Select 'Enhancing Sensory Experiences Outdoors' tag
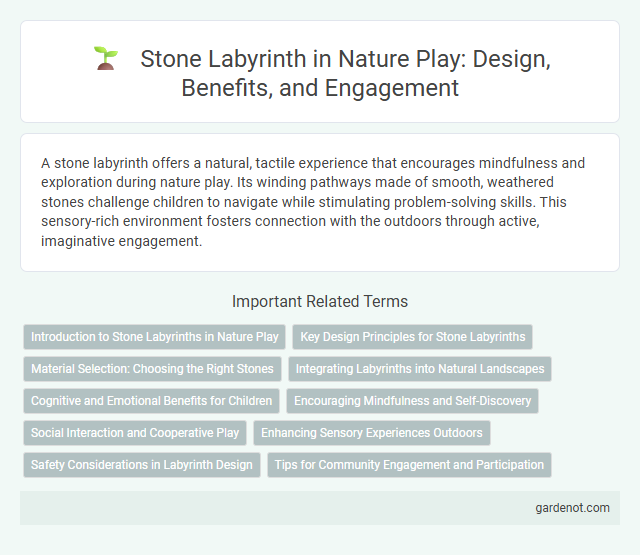640x555 pixels. (x=372, y=433)
